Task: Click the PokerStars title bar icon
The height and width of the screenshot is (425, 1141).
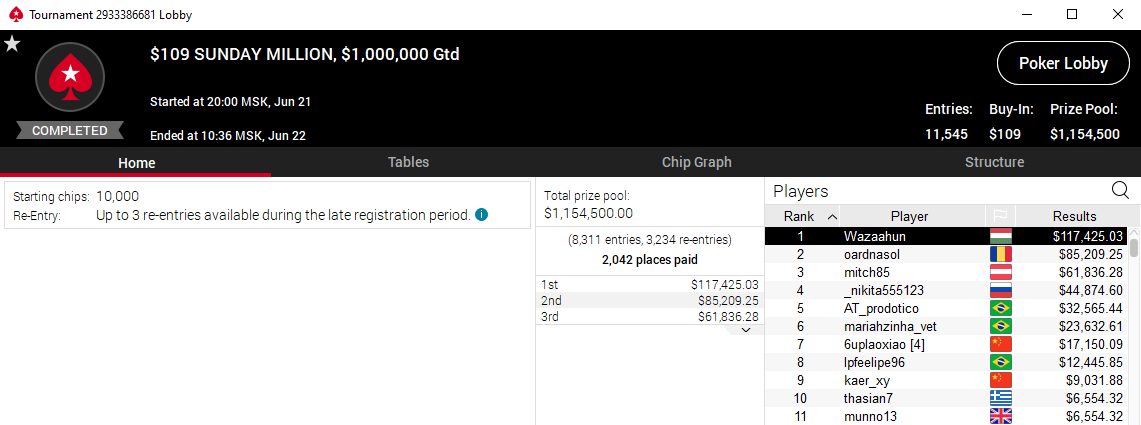Action: pyautogui.click(x=15, y=15)
